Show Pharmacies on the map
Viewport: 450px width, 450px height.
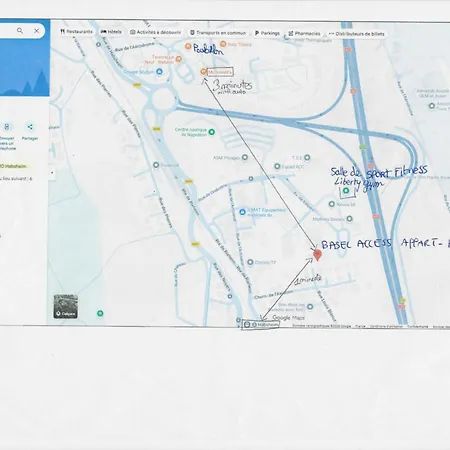[x=304, y=33]
